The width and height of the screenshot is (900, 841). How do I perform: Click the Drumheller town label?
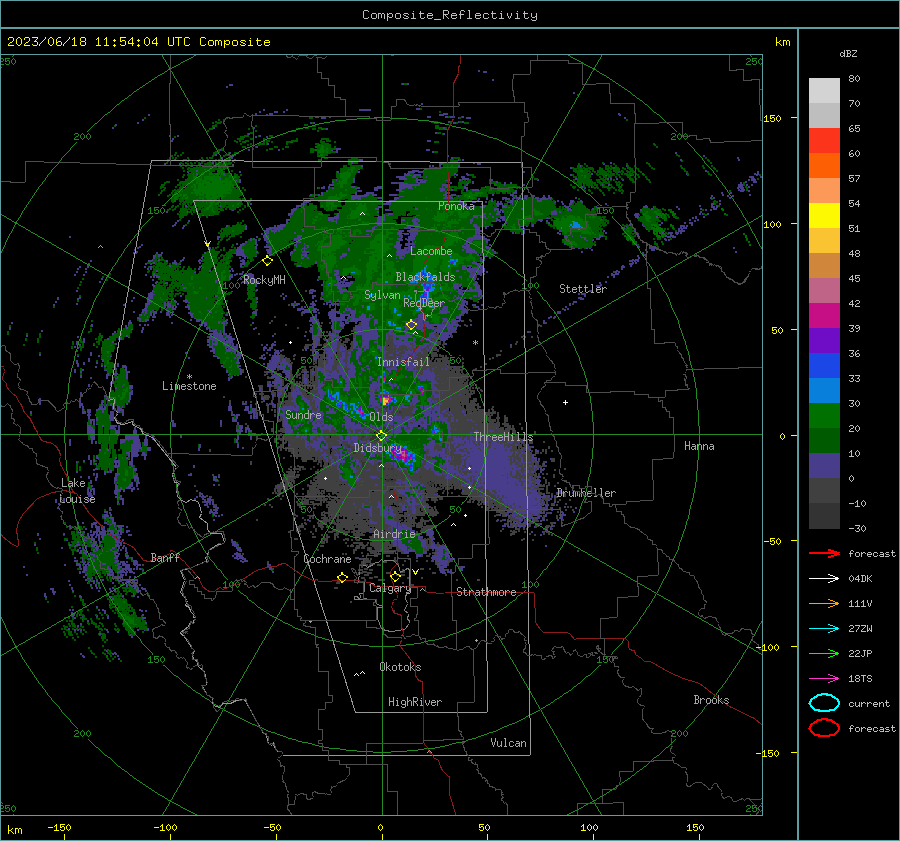point(586,493)
